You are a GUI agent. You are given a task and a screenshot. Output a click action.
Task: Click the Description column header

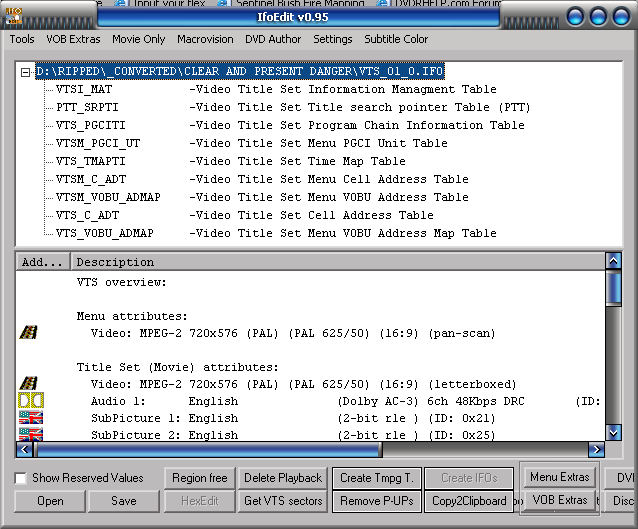pyautogui.click(x=338, y=262)
